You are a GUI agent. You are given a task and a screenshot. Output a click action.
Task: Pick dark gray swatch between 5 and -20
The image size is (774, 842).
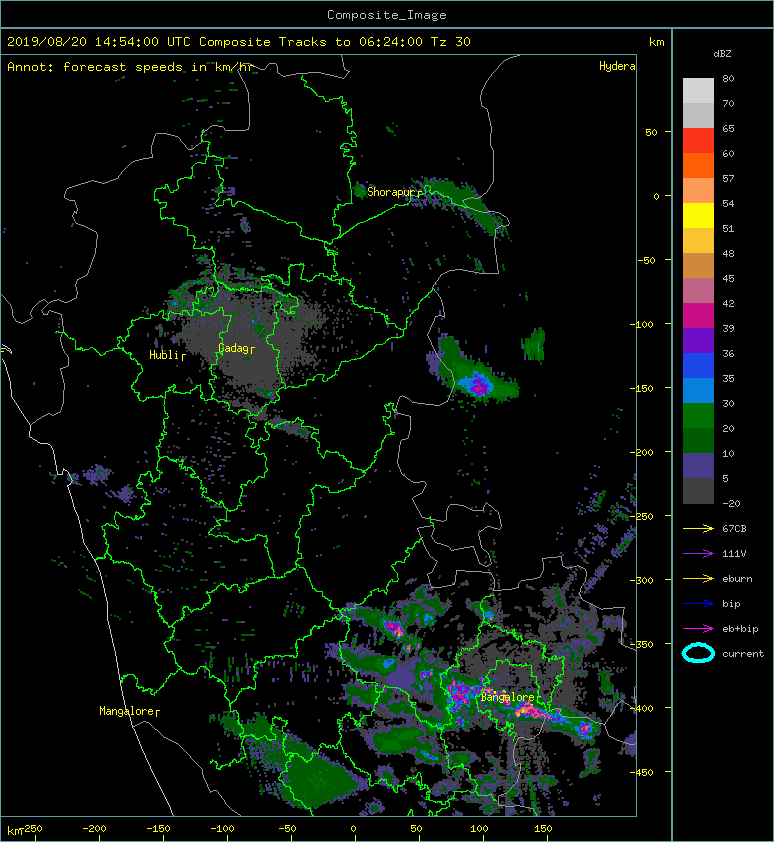pos(698,490)
